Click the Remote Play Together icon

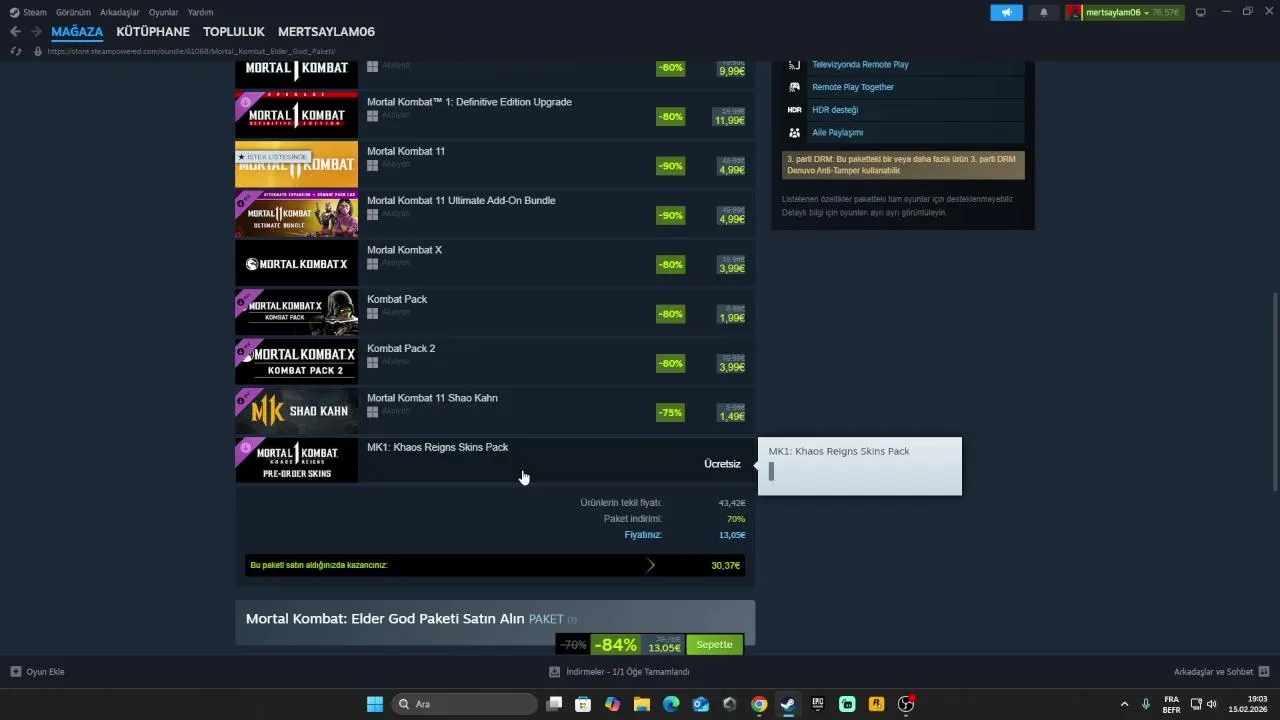794,87
